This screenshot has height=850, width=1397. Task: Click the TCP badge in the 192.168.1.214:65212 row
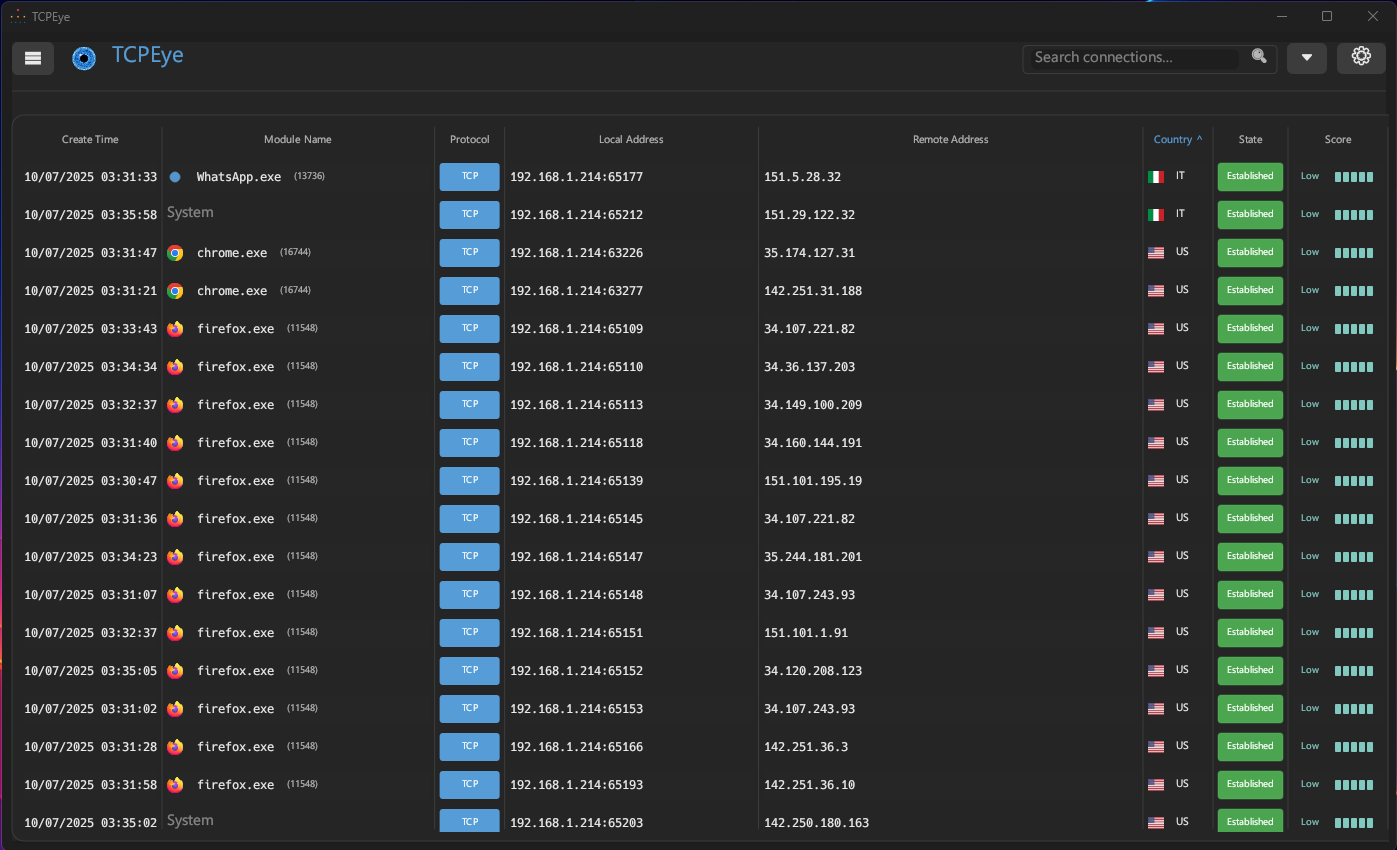pos(469,215)
